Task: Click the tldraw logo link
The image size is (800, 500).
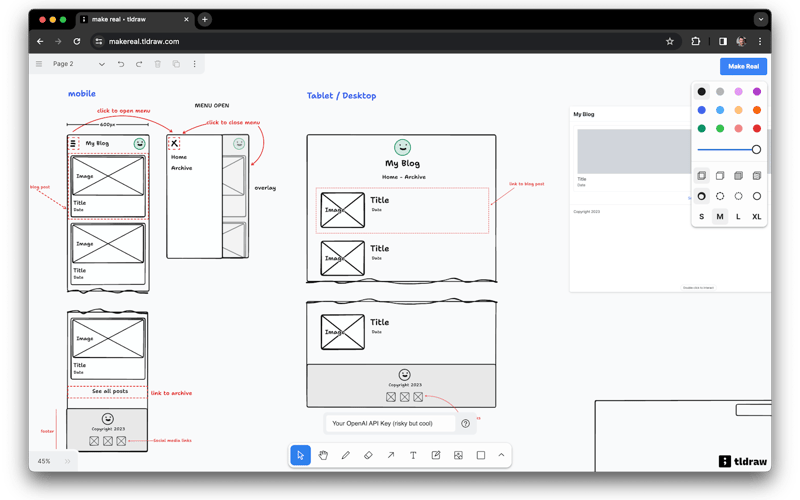Action: pyautogui.click(x=743, y=461)
